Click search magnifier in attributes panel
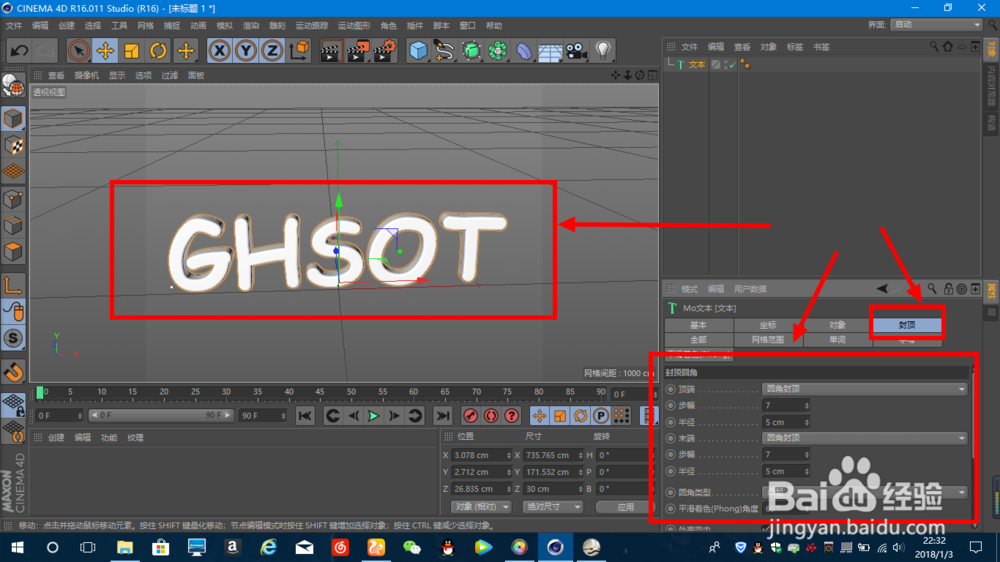Image resolution: width=1000 pixels, height=562 pixels. (932, 289)
